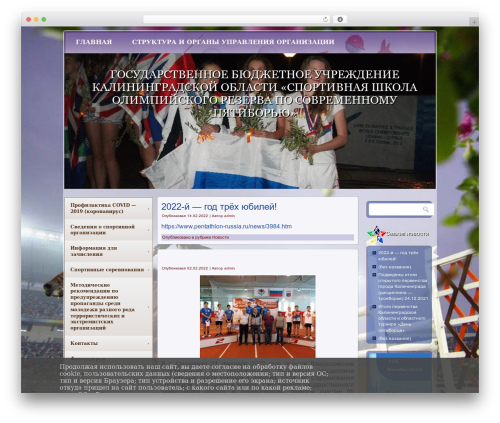Open Информация для зачисления sidebar item

108,251
